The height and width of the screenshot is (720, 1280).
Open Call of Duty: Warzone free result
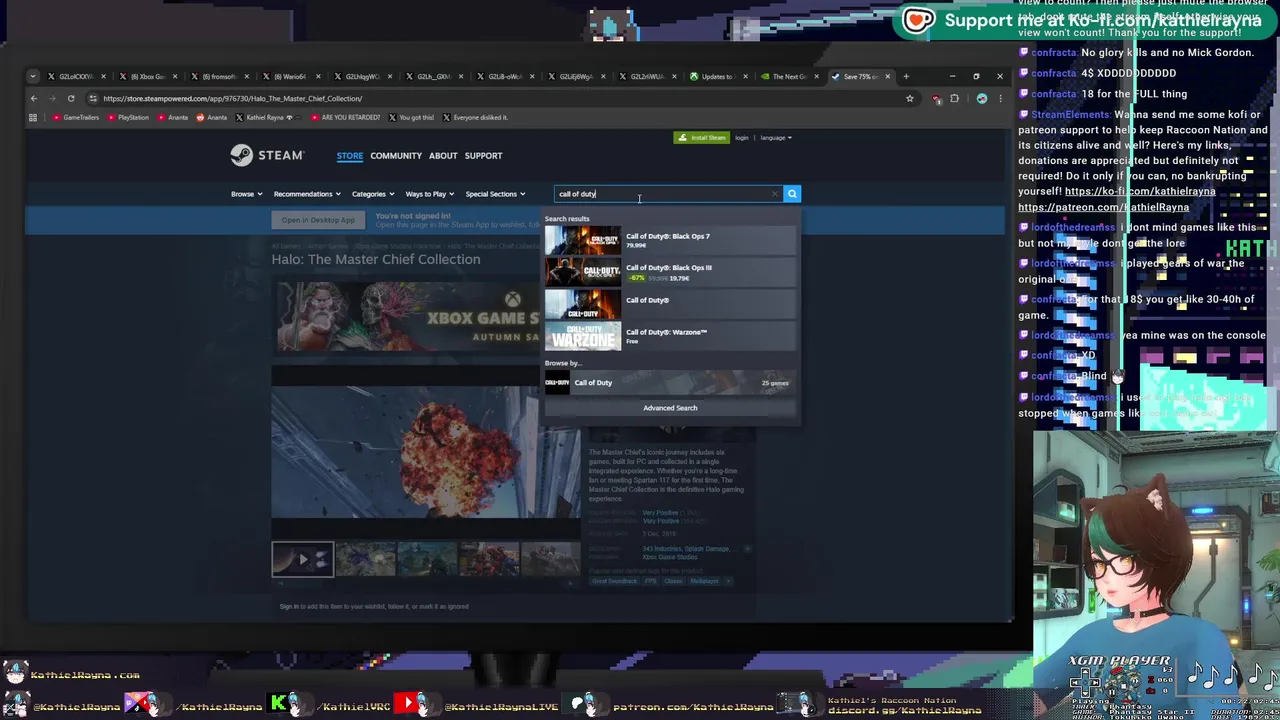(x=670, y=336)
